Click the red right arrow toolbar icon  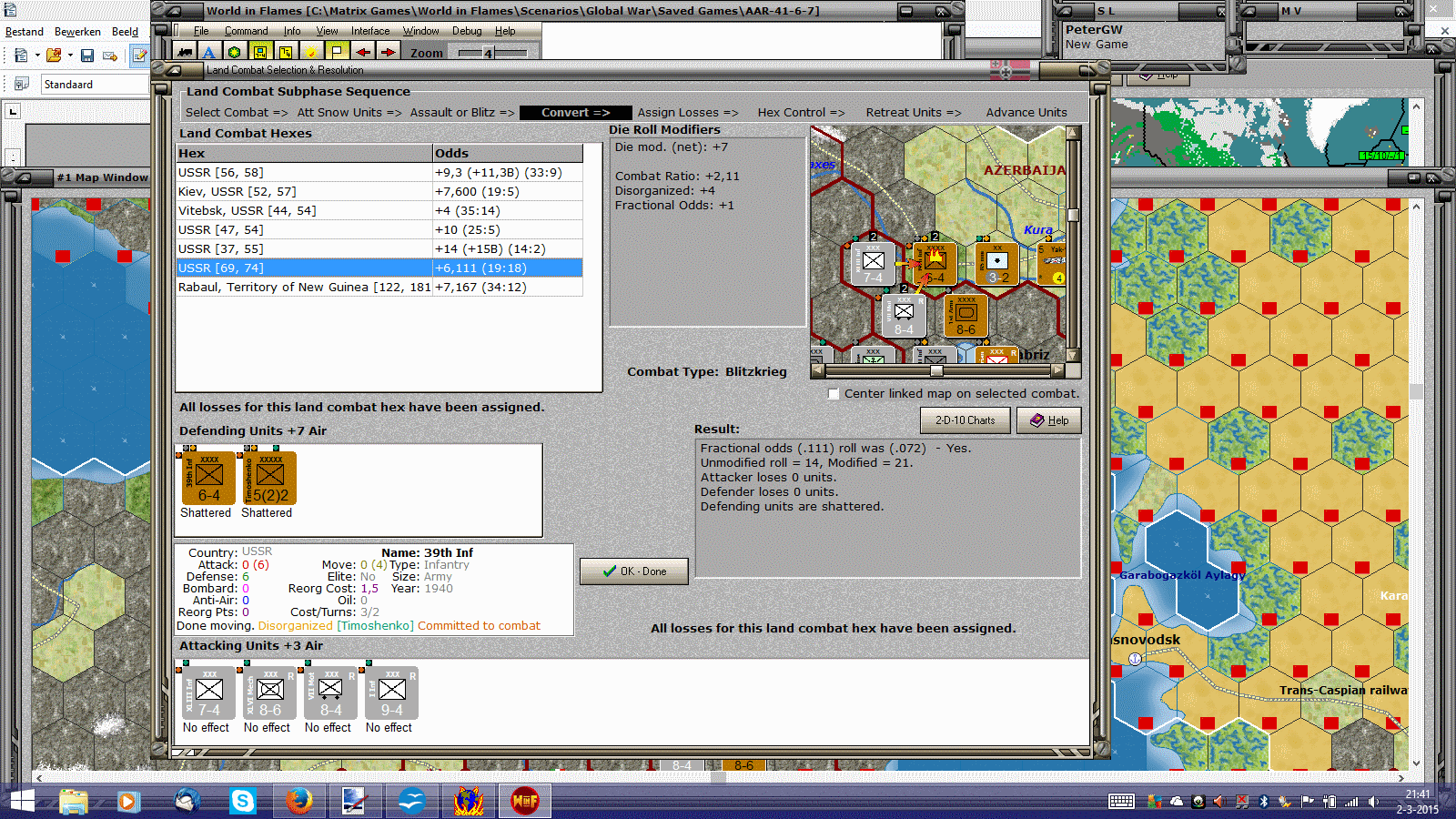click(388, 52)
